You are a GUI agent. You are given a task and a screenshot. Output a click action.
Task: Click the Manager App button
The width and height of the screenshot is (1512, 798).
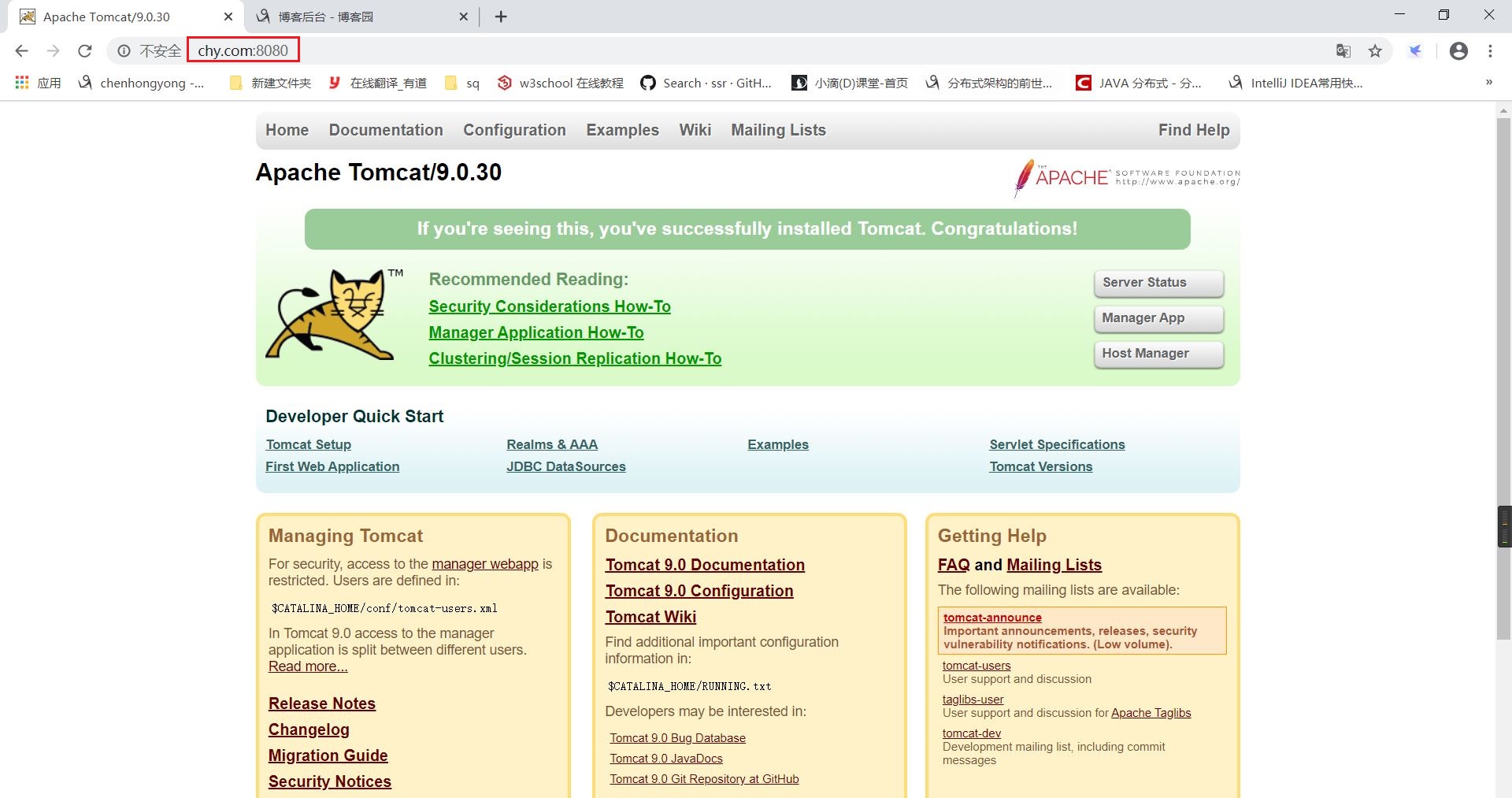coord(1158,318)
